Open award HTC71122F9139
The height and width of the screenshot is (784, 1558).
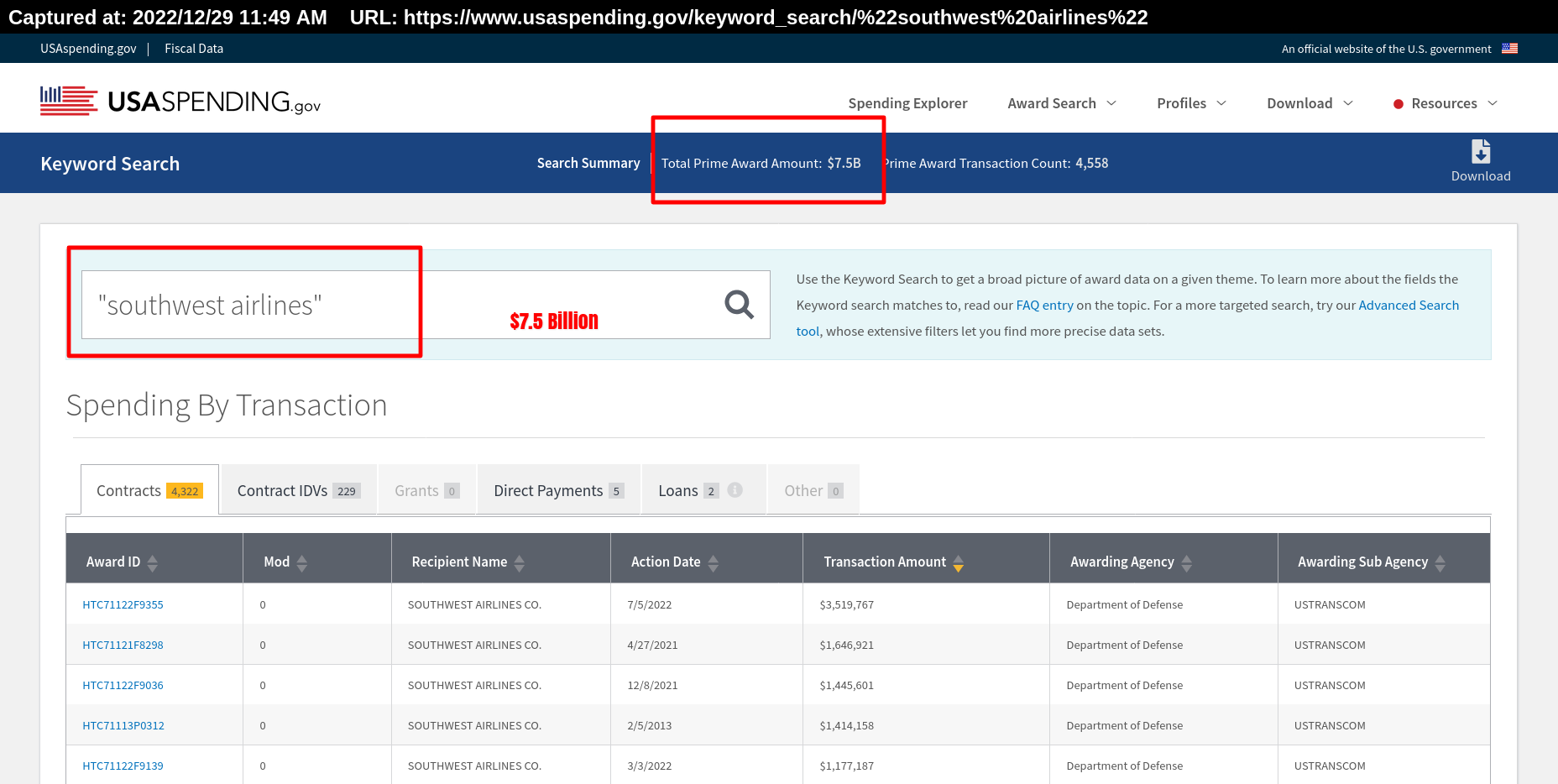(123, 766)
